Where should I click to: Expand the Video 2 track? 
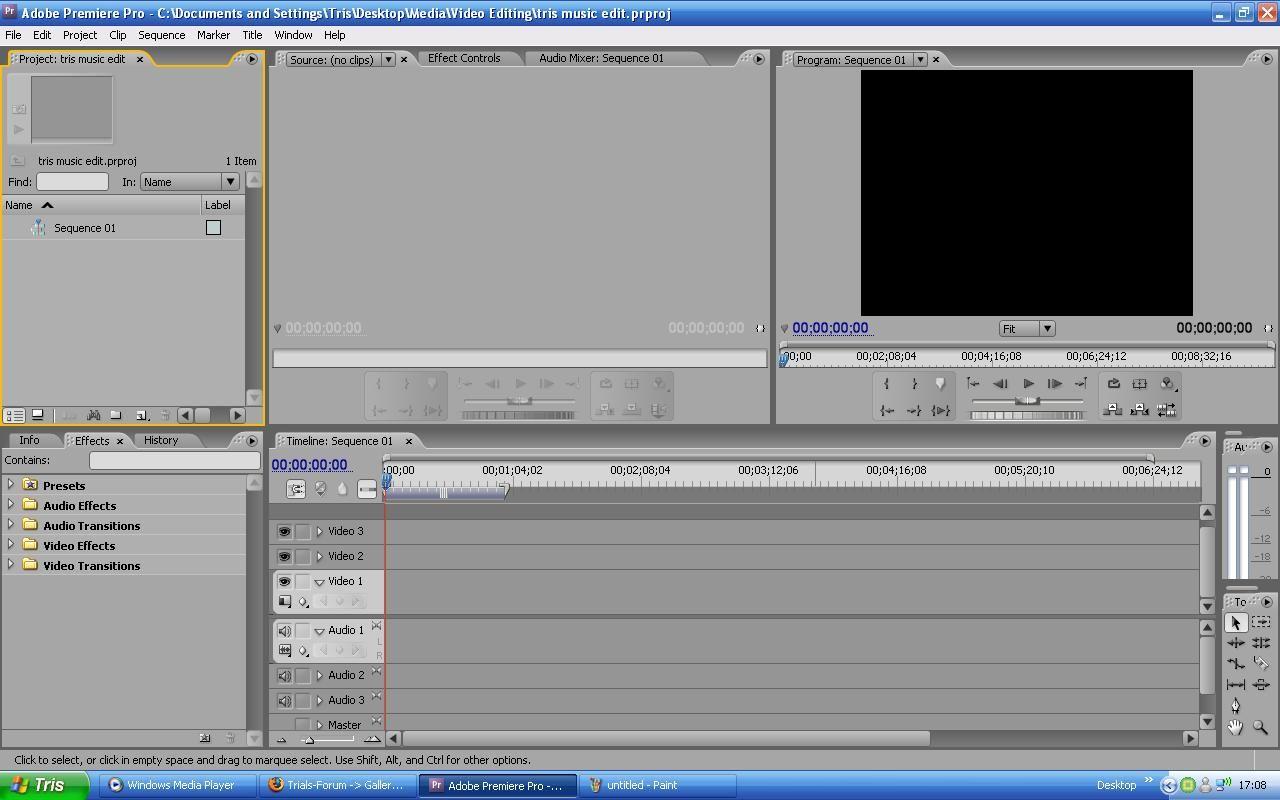coord(320,557)
